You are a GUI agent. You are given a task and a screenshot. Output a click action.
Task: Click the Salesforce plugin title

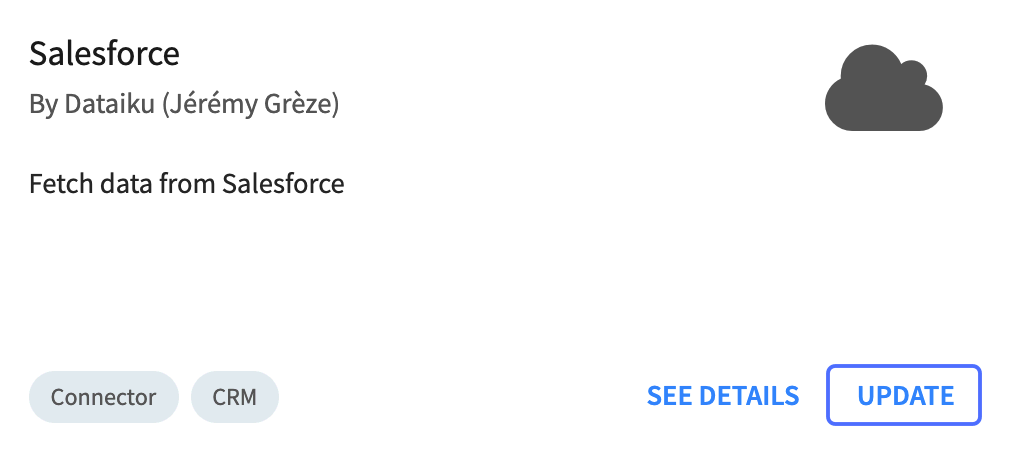pyautogui.click(x=104, y=54)
